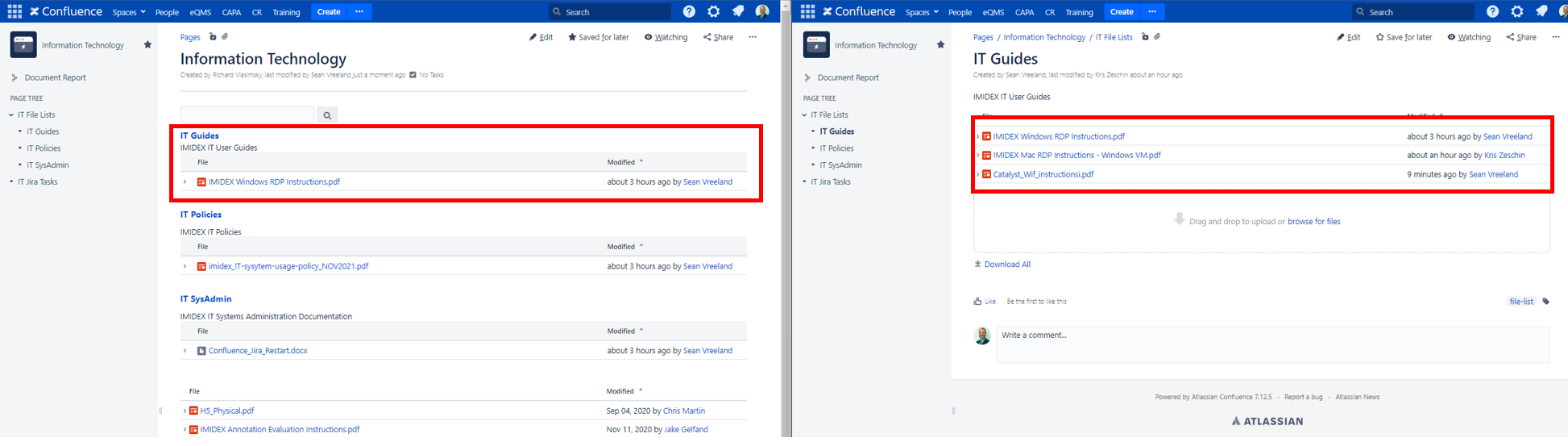1568x446 pixels.
Task: Click the Write a comment field
Action: click(1273, 344)
